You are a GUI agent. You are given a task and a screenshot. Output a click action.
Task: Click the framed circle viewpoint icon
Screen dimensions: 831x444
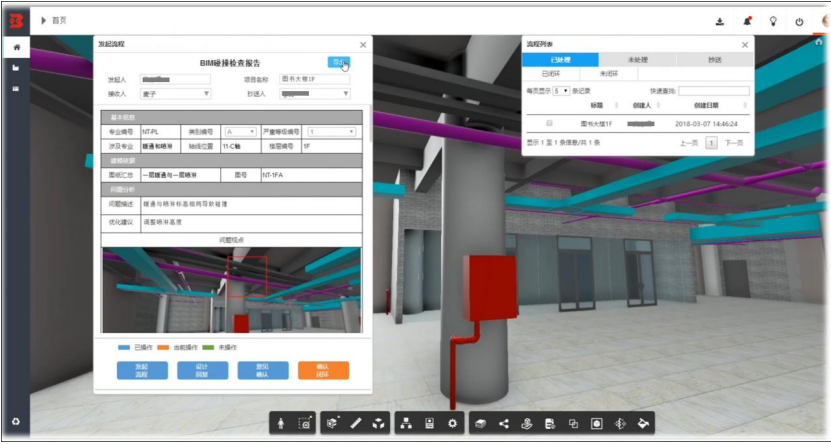click(596, 423)
